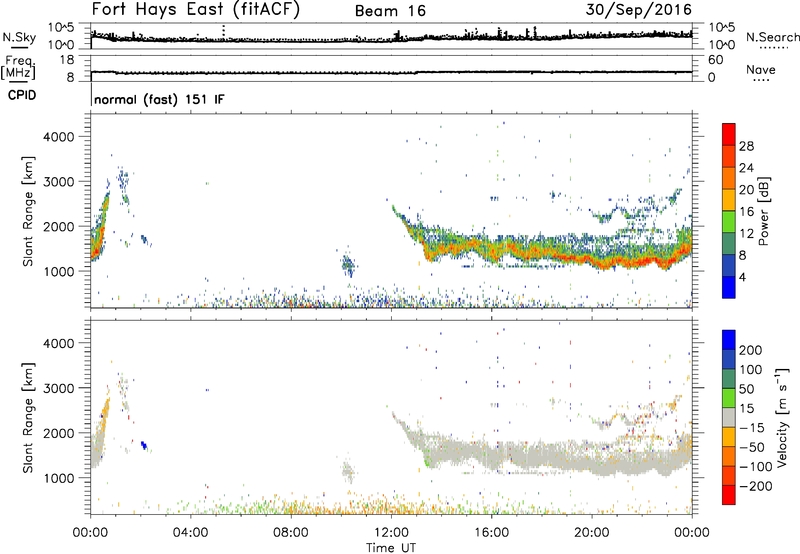Click the '12:00' time tick label
The height and width of the screenshot is (554, 800).
[391, 532]
